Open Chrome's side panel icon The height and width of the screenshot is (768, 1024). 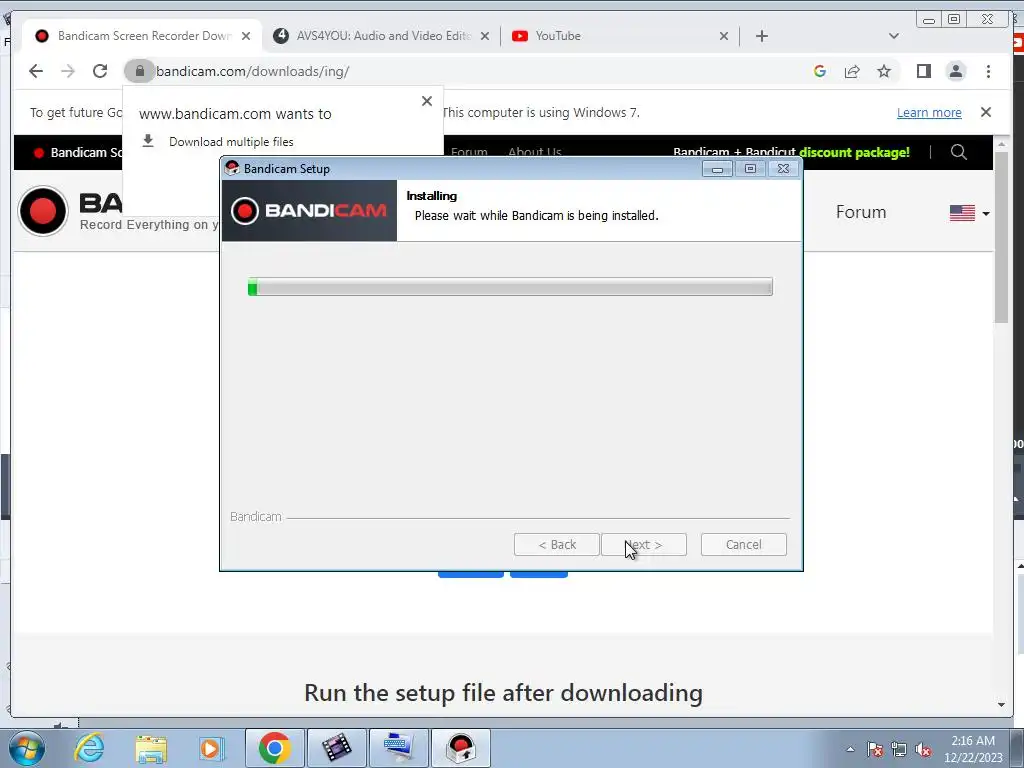click(x=923, y=71)
